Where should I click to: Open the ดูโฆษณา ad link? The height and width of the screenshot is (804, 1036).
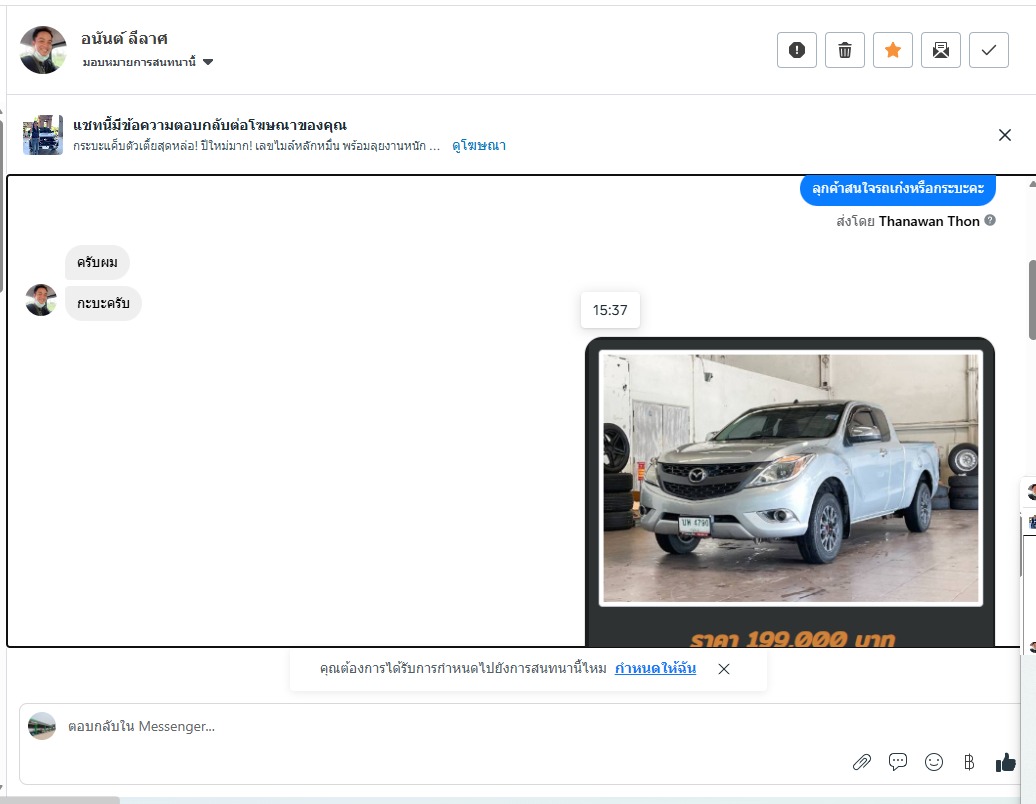[479, 146]
